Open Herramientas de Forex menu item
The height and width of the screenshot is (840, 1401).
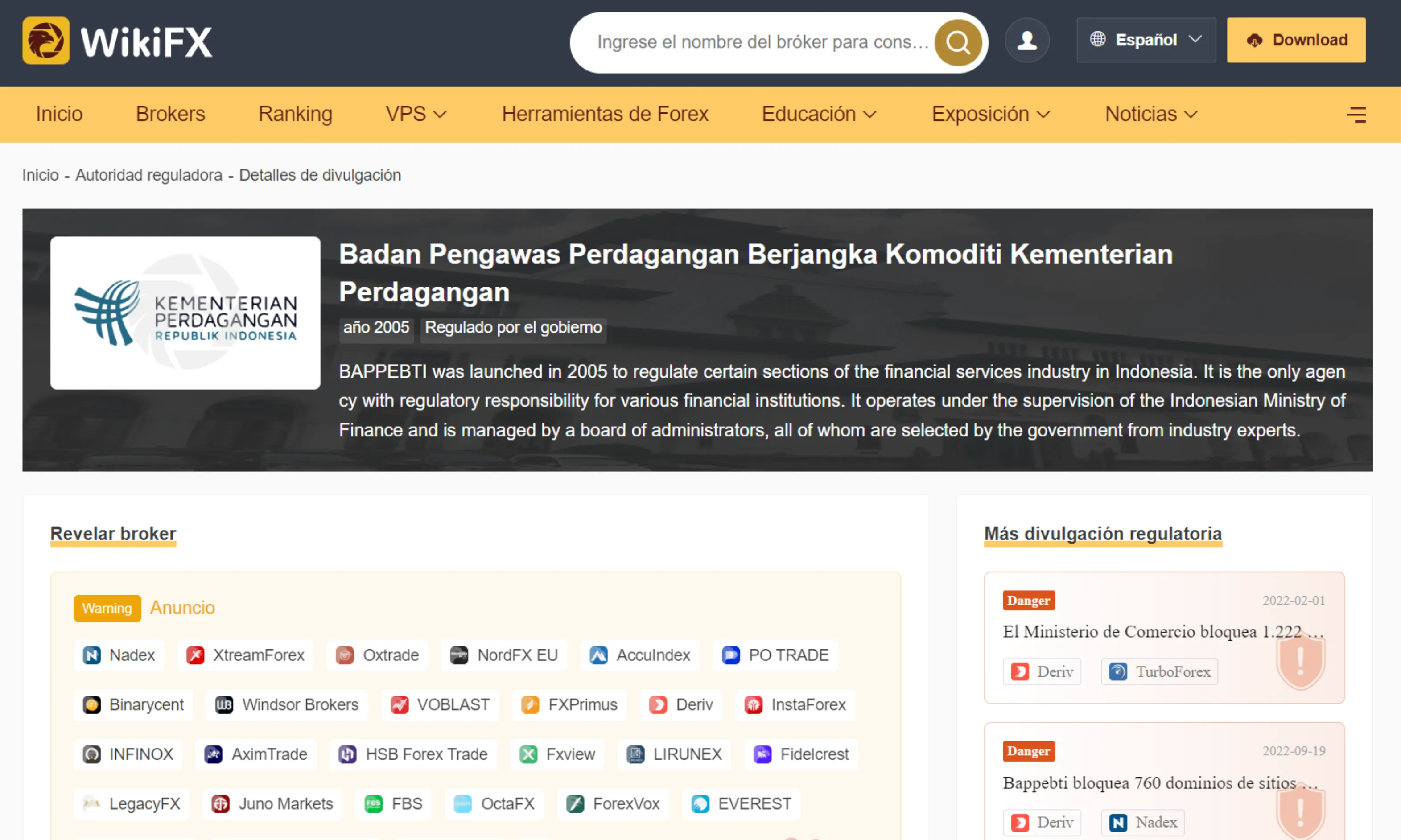click(605, 114)
